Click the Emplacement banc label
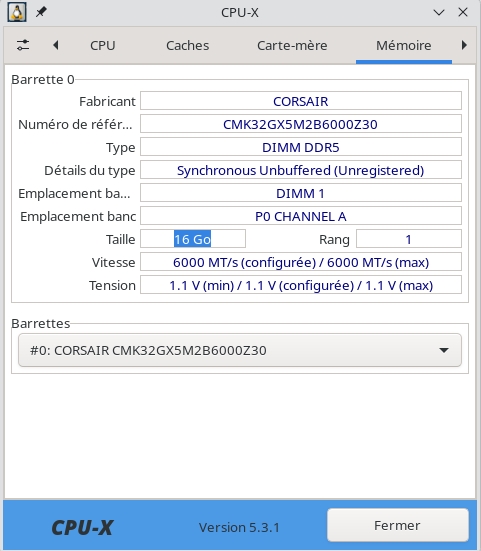Viewport: 481px width, 551px height. pos(78,216)
